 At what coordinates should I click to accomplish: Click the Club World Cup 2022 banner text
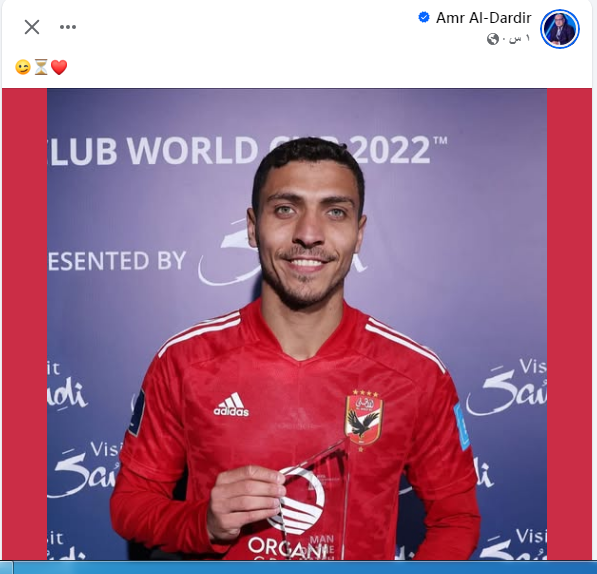[x=247, y=150]
